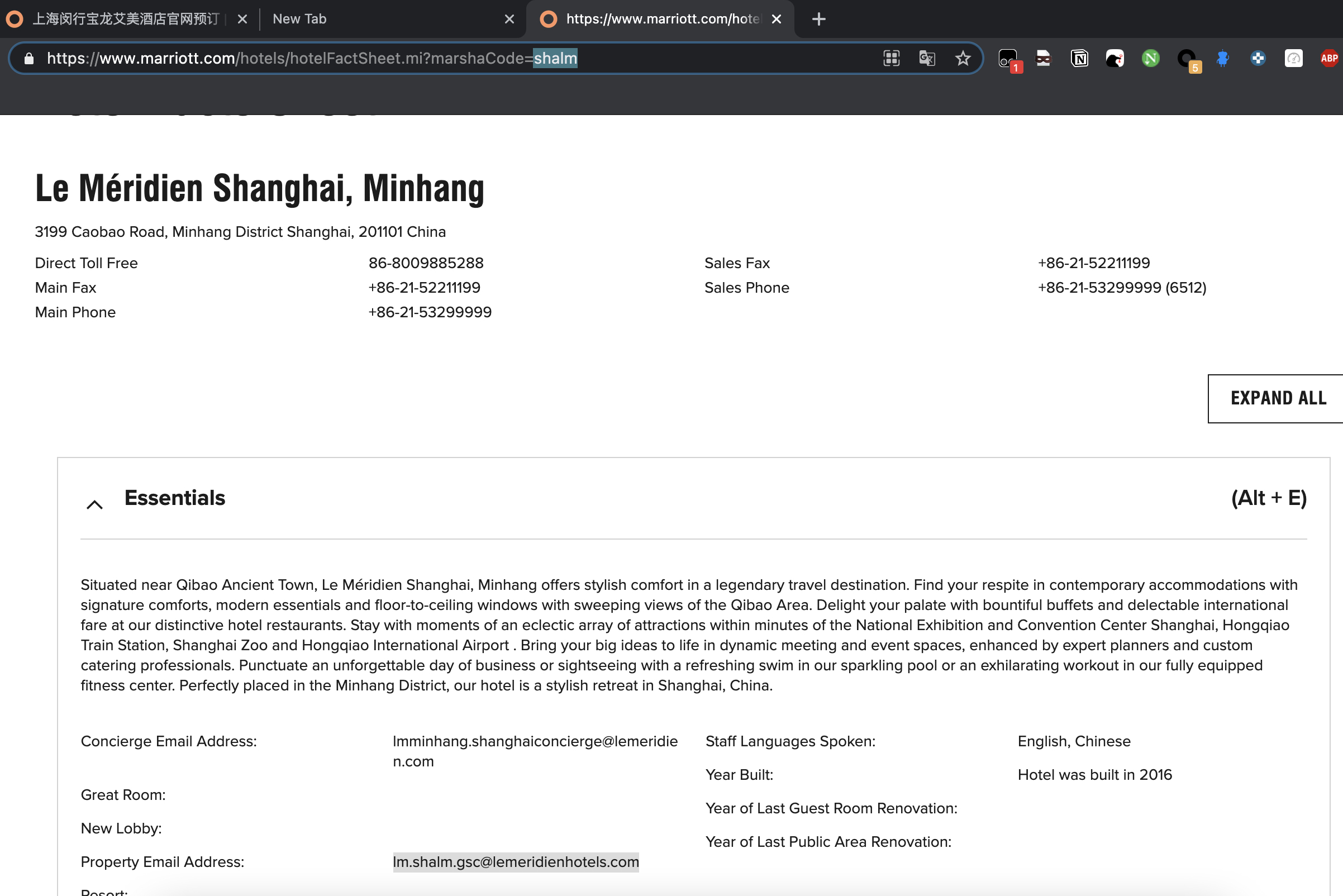Click the property email lm.shalm.gsc@lemeridienhotels.com
Screen dimensions: 1343x896
(x=516, y=862)
